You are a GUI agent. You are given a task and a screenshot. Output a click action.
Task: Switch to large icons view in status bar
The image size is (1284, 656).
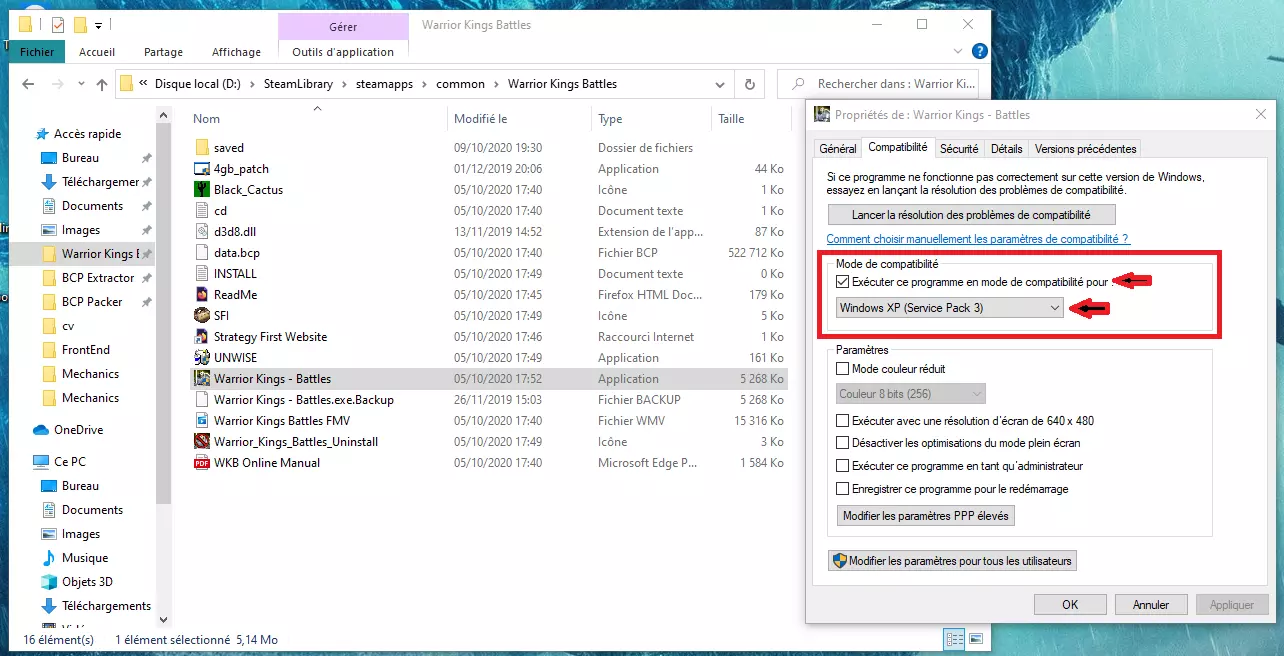click(975, 639)
